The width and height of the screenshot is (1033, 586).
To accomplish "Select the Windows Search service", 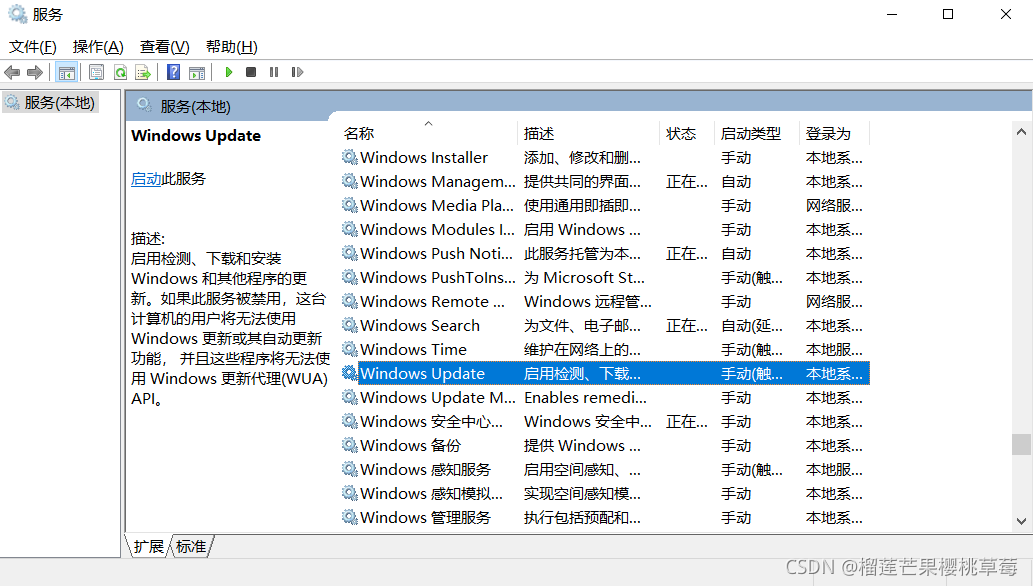I will (420, 326).
